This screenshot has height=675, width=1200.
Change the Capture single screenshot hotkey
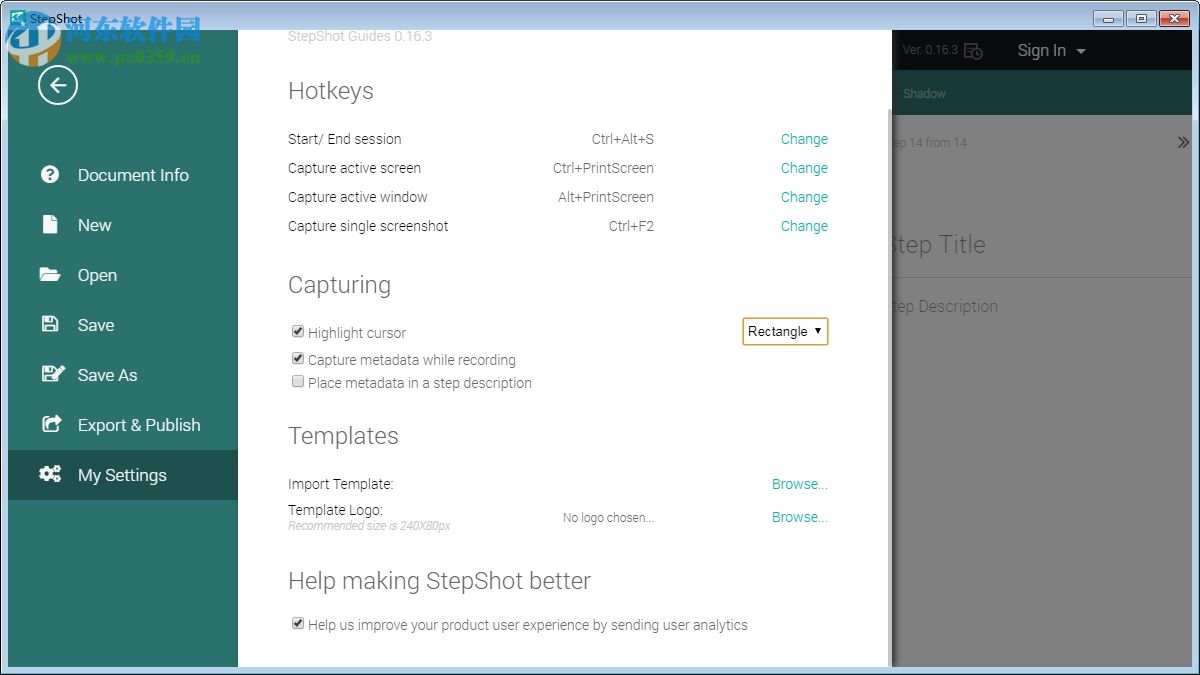point(804,226)
